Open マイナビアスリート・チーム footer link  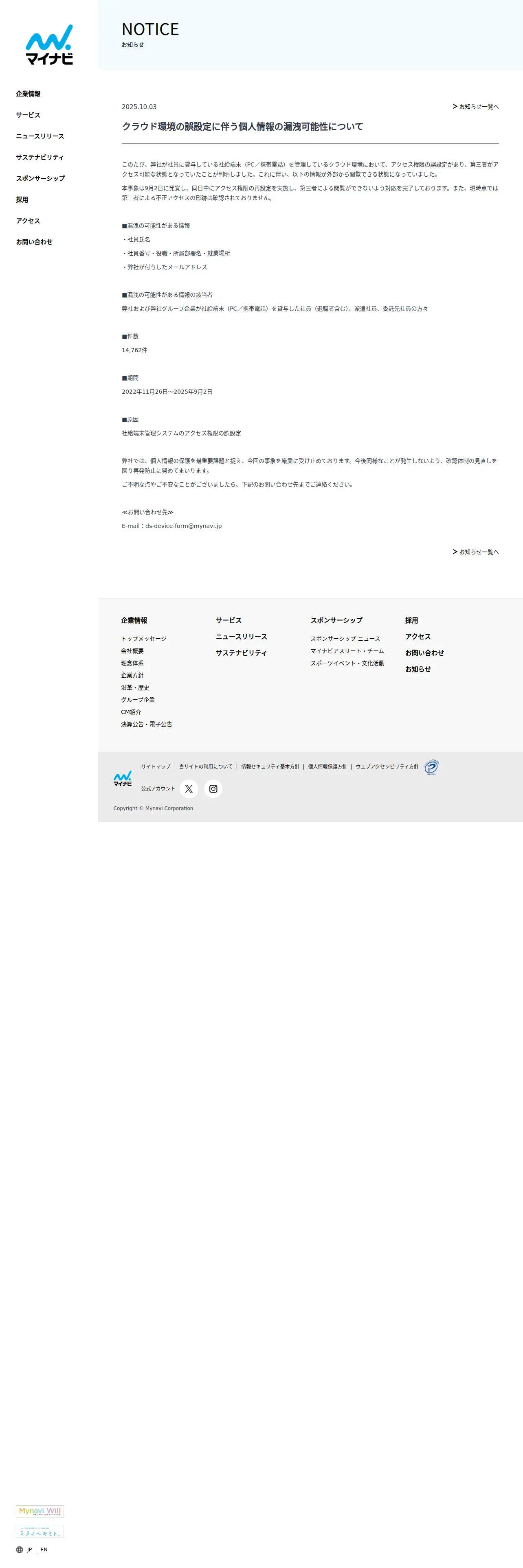pyautogui.click(x=348, y=651)
